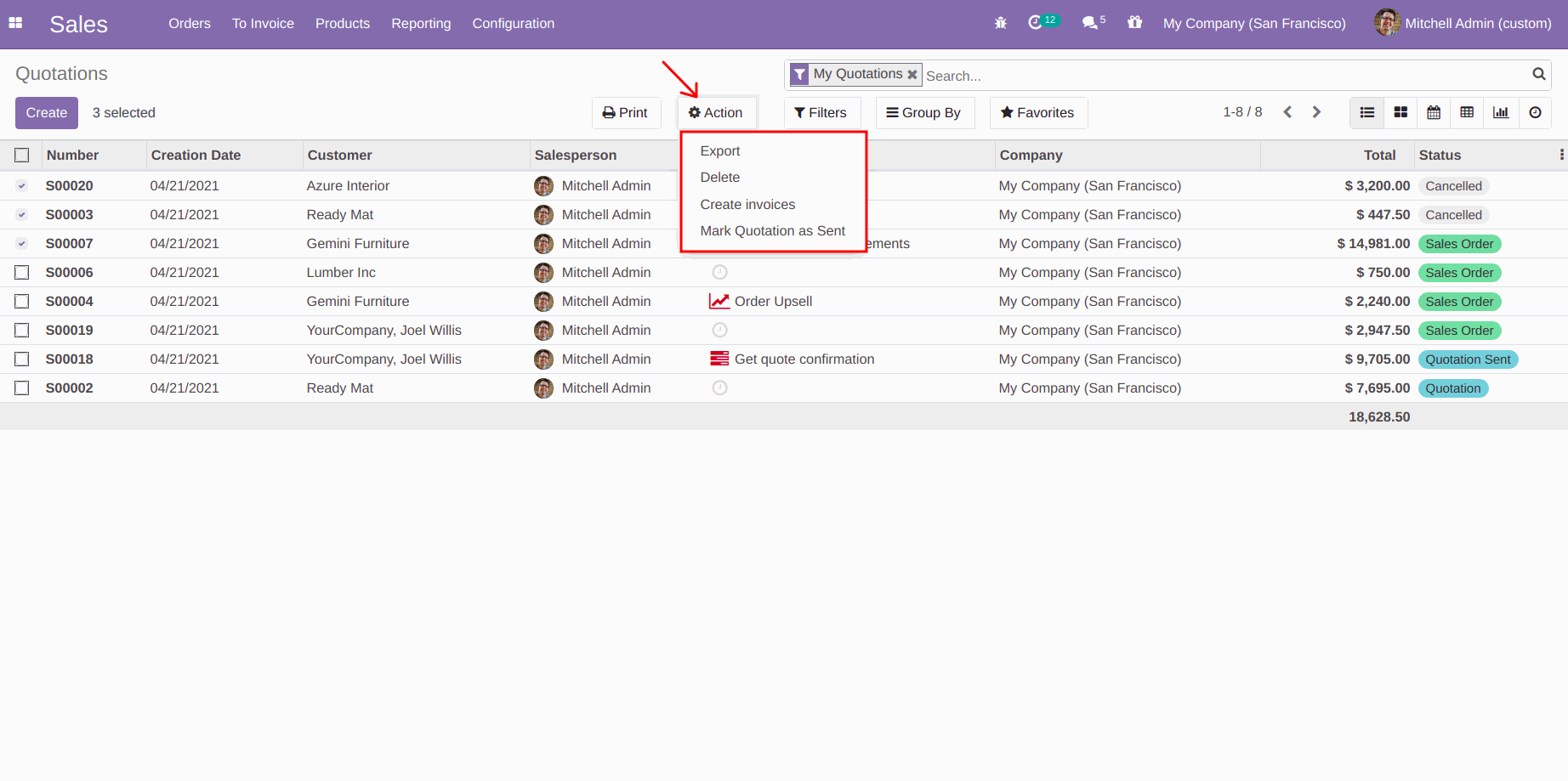Switch to Pivot table view
This screenshot has height=781, width=1568.
[x=1467, y=112]
